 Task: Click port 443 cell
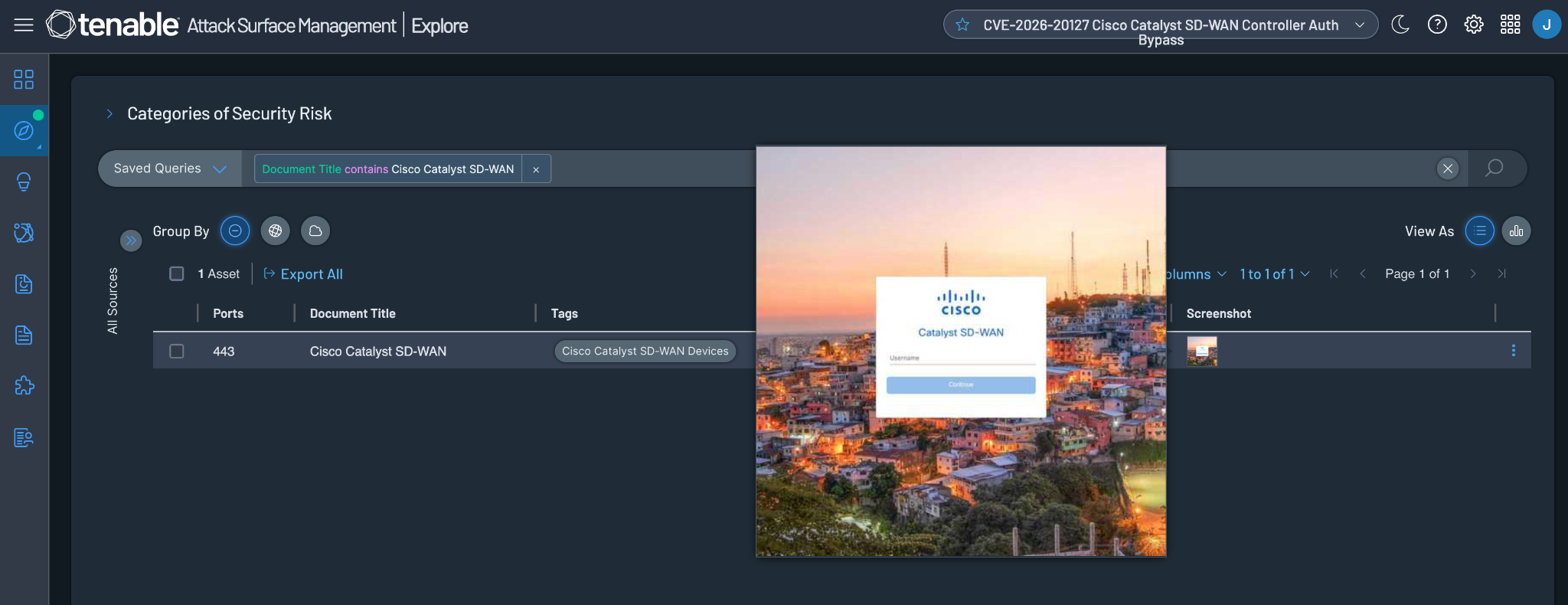point(224,352)
